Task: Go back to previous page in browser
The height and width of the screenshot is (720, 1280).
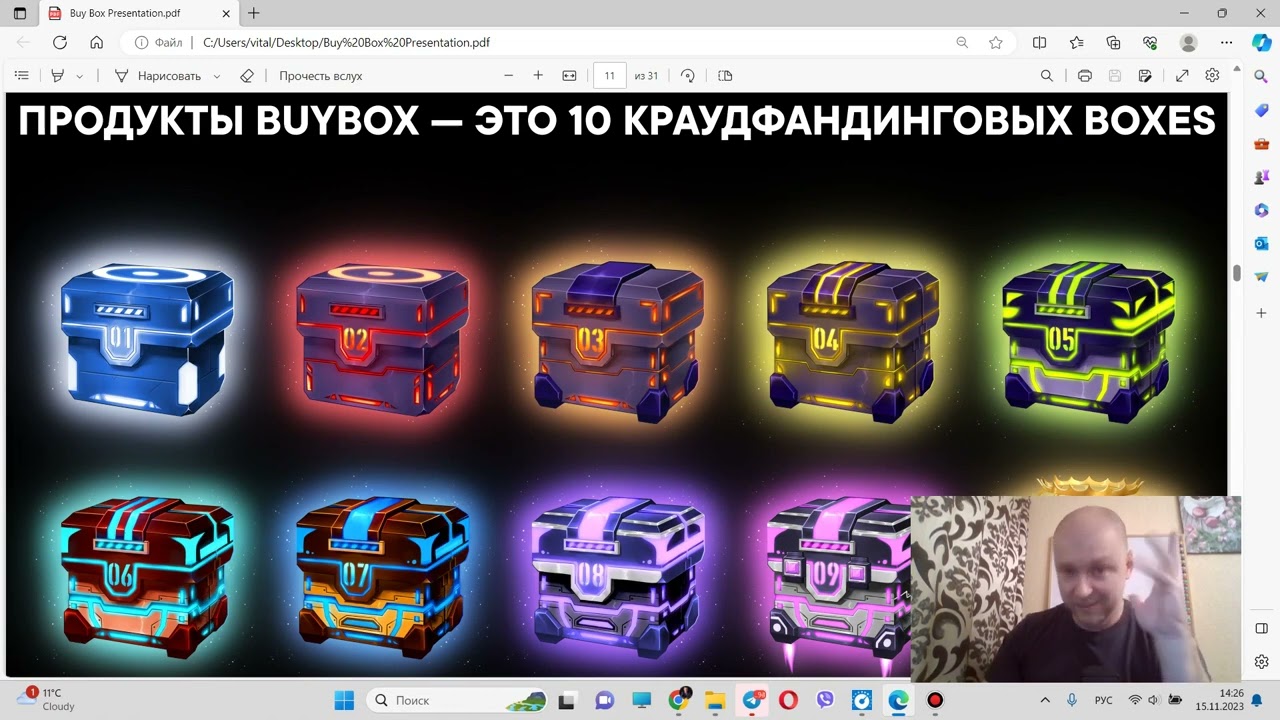Action: tap(23, 42)
